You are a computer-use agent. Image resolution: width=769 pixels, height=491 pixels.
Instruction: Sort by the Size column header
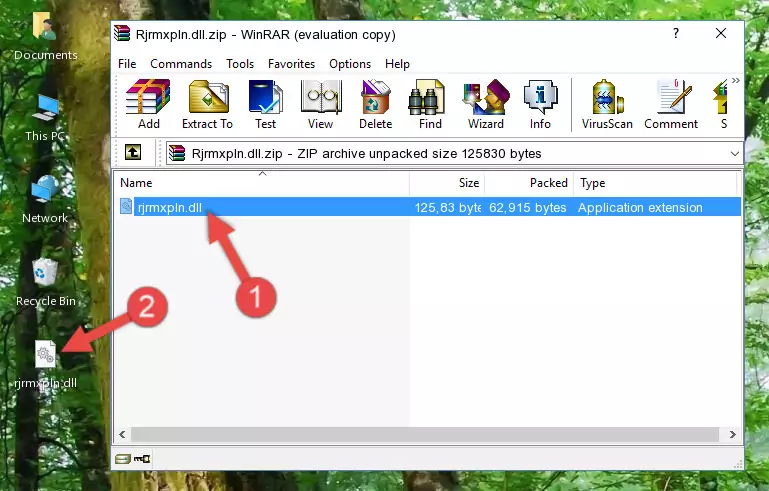447,183
